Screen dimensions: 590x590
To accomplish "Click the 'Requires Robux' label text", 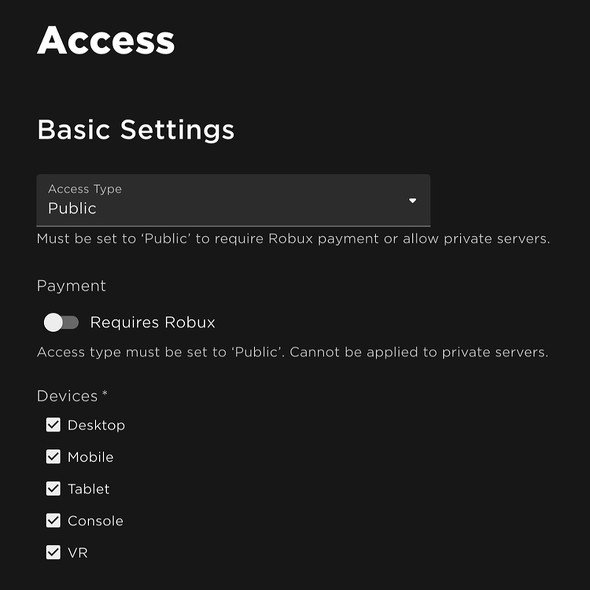I will coord(152,322).
